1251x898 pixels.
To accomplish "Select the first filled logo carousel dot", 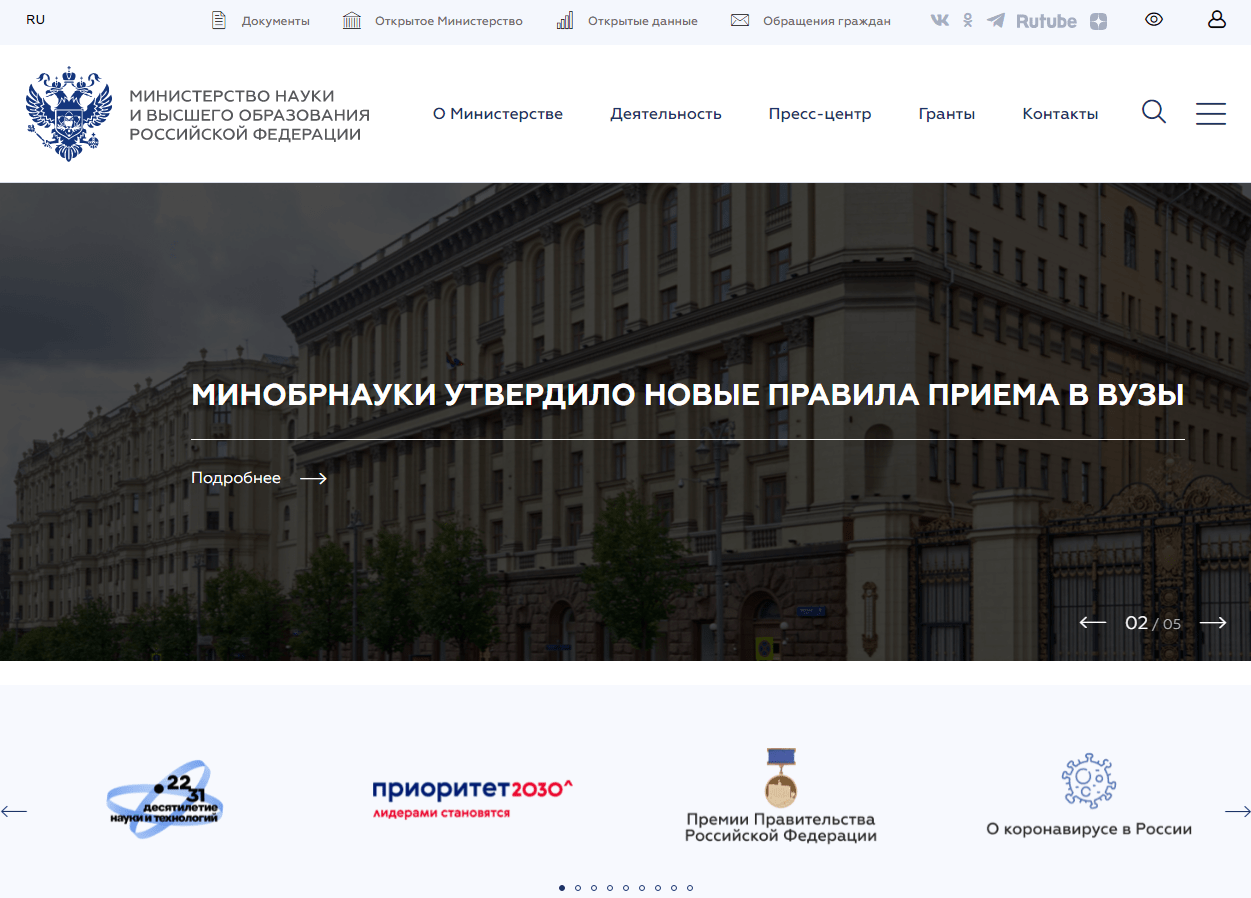I will tap(562, 888).
